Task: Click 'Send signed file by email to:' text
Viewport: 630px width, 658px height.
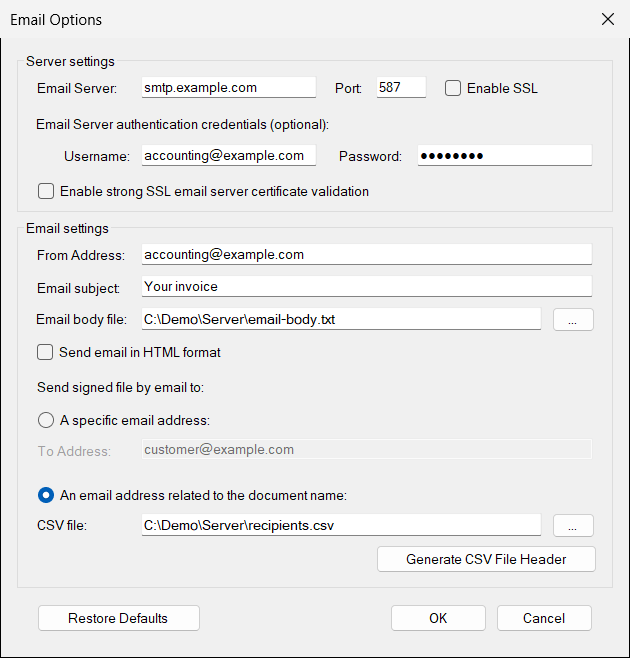Action: pos(120,387)
